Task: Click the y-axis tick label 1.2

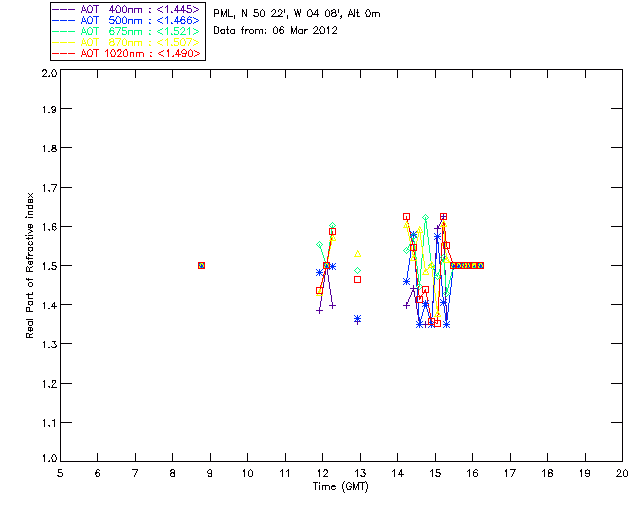Action: point(49,384)
